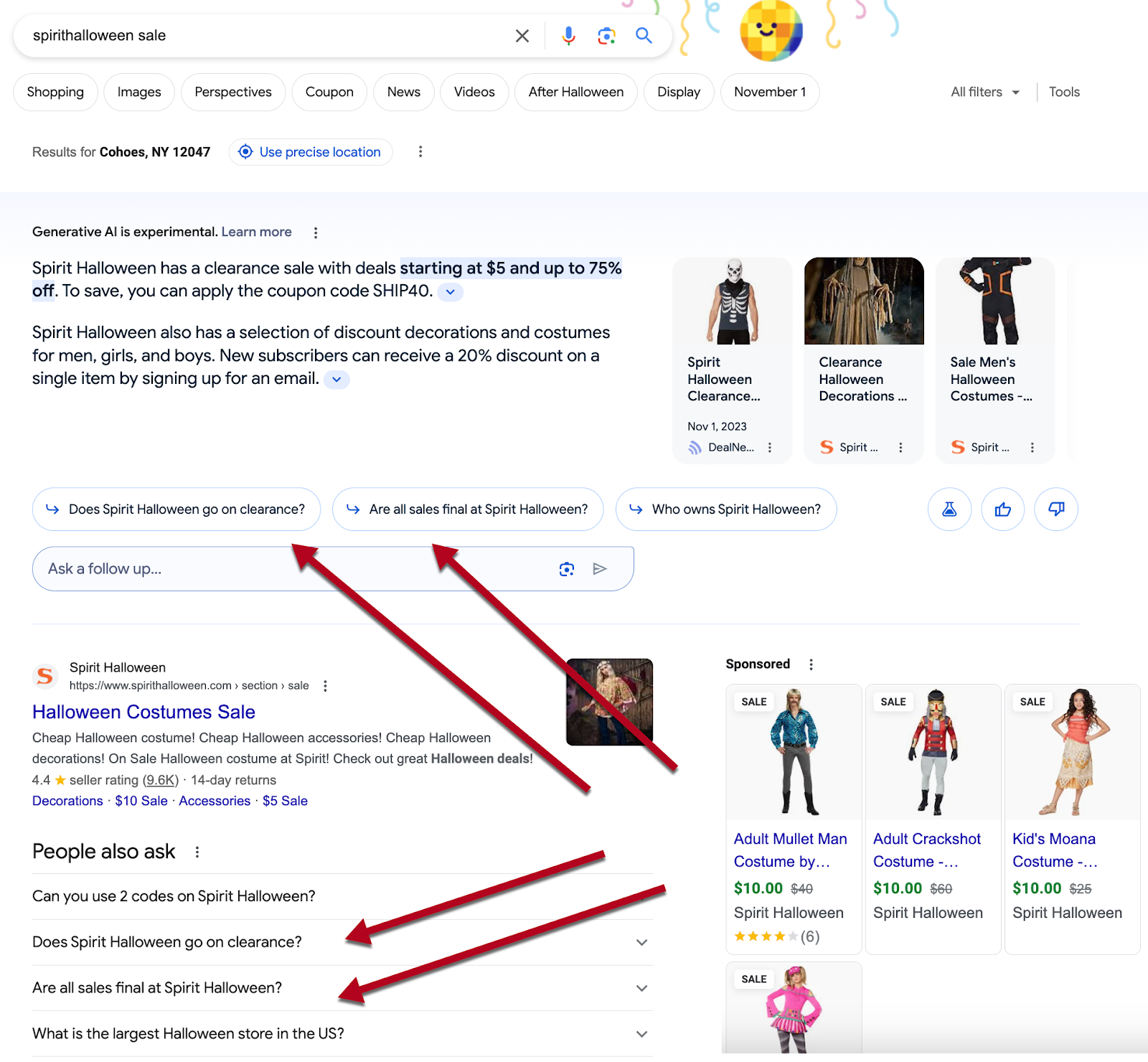Image resolution: width=1148 pixels, height=1062 pixels.
Task: Open Lens camera in the follow up box
Action: tap(567, 569)
